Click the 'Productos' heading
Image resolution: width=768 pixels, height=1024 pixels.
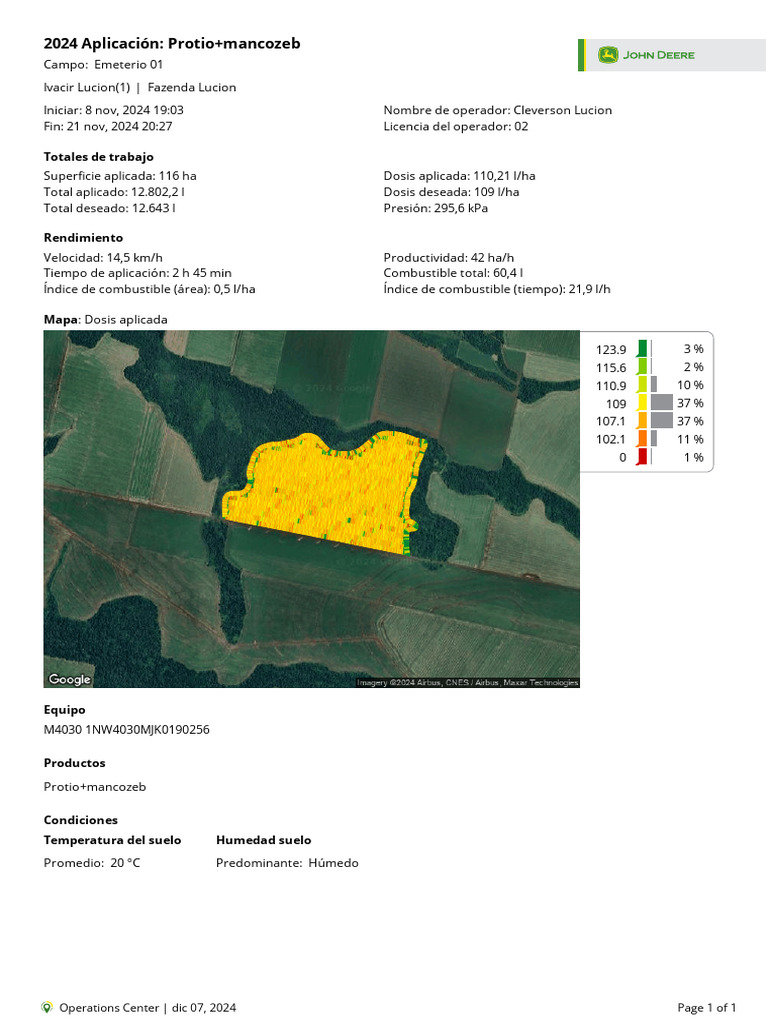74,763
